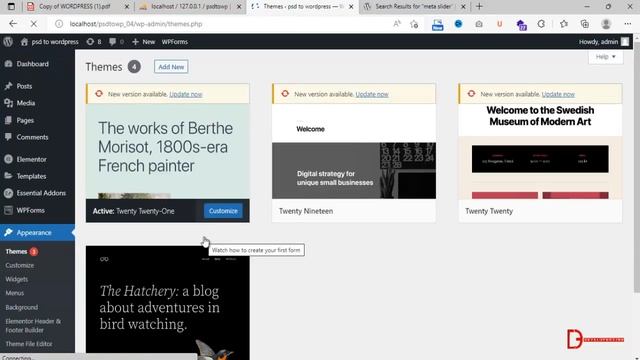640x360 pixels.
Task: Click the WordPress logo in admin bar
Action: coord(8,42)
